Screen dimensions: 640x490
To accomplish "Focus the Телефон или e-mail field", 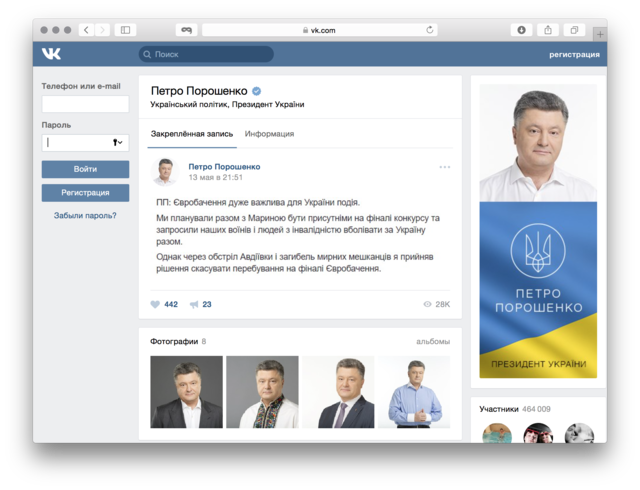I will (x=85, y=104).
